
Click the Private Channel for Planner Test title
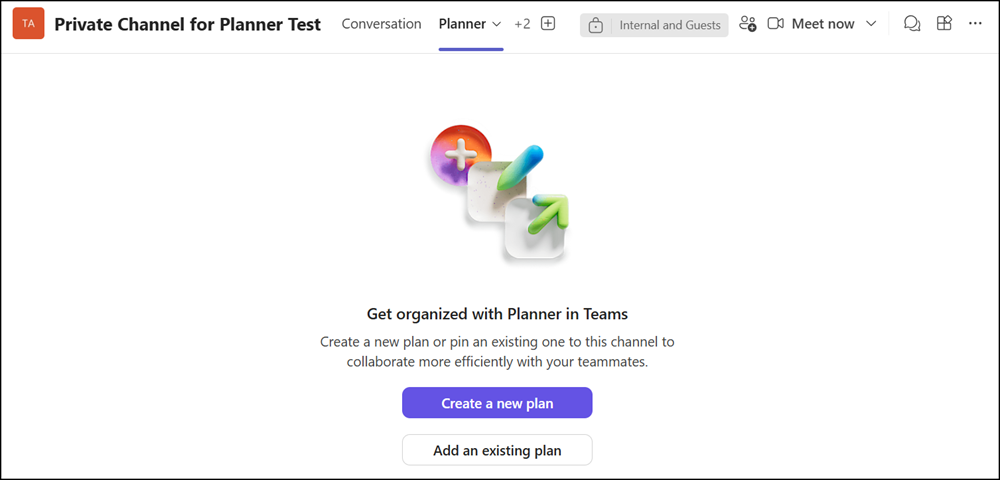pos(188,24)
